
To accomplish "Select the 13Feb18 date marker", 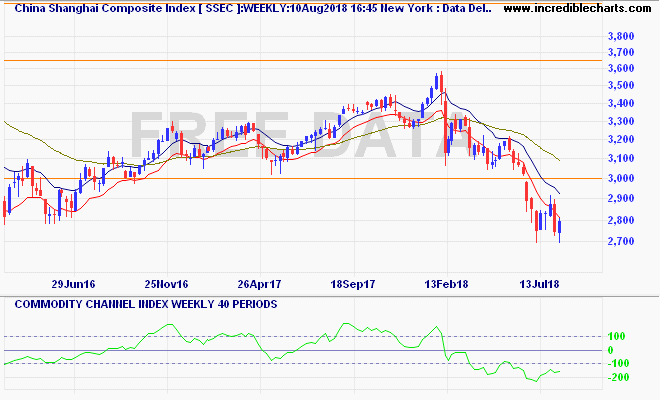I will tap(447, 284).
